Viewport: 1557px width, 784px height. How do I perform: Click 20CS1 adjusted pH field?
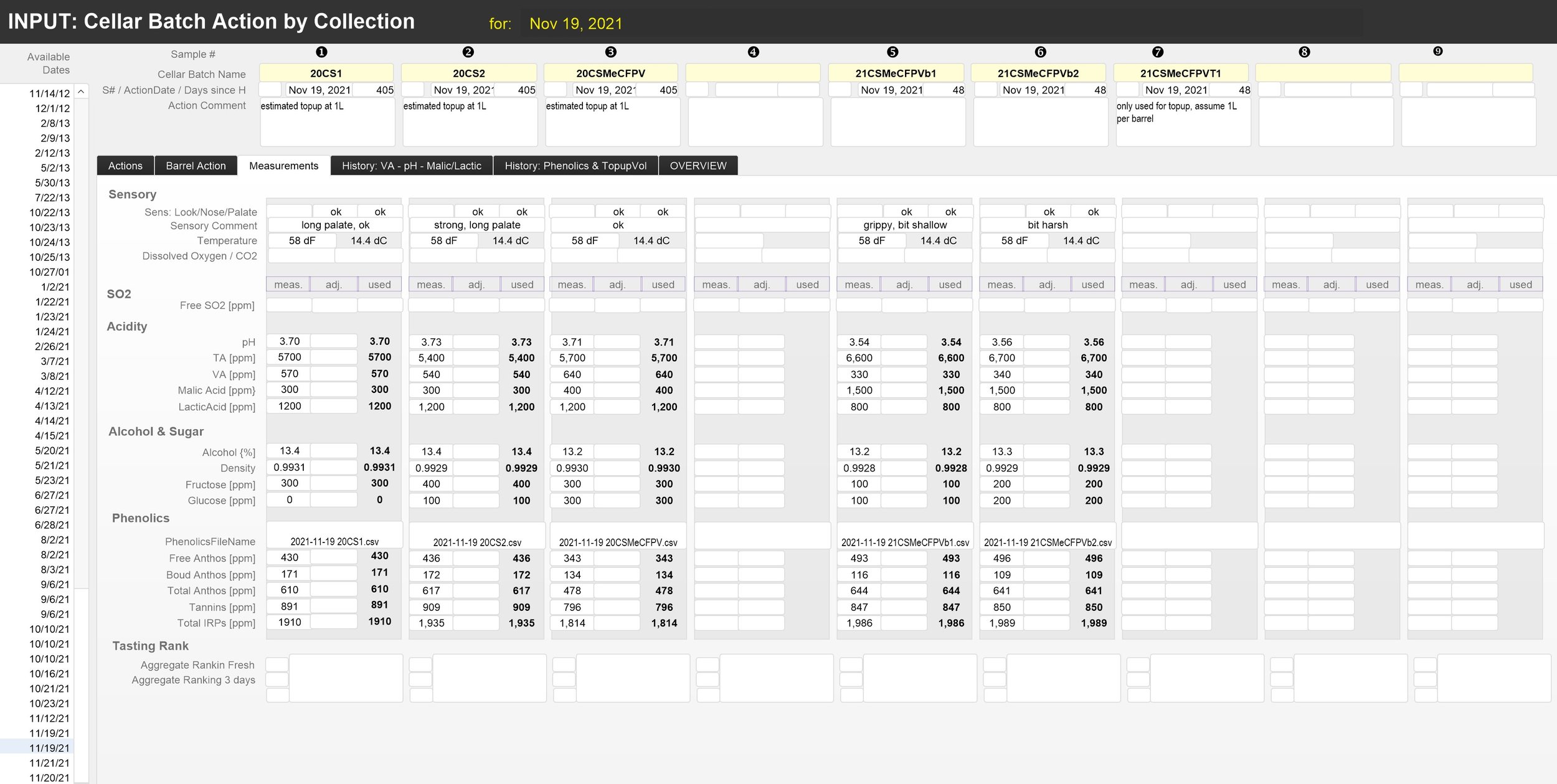click(334, 341)
